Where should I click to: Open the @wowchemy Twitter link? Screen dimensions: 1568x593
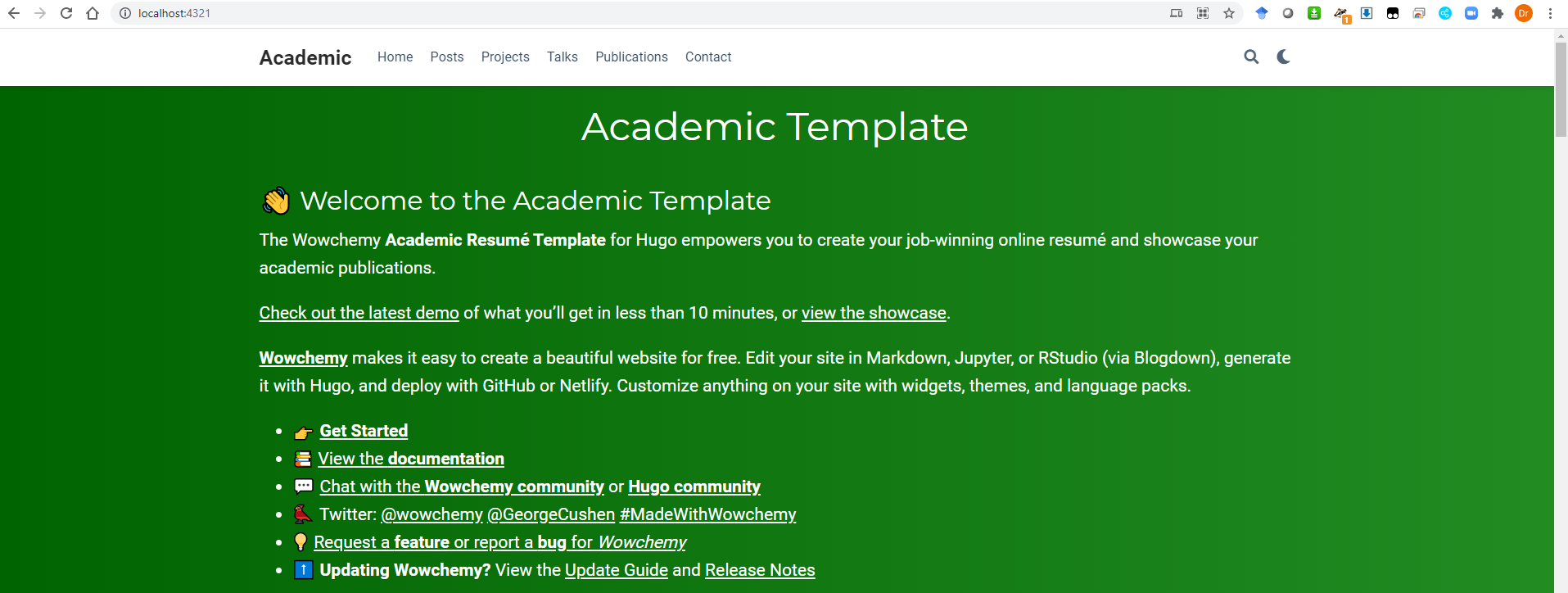[x=432, y=514]
